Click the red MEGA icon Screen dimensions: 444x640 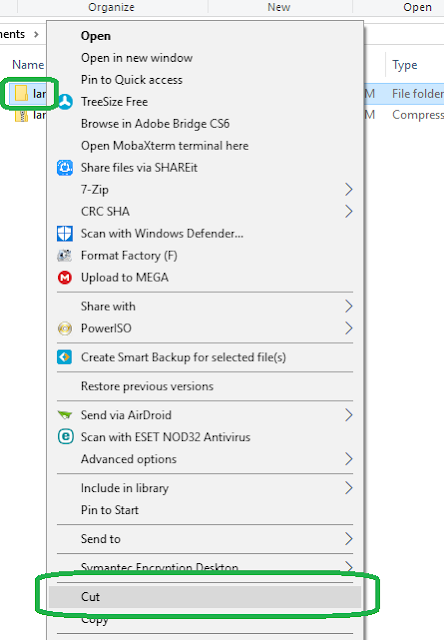tap(65, 278)
